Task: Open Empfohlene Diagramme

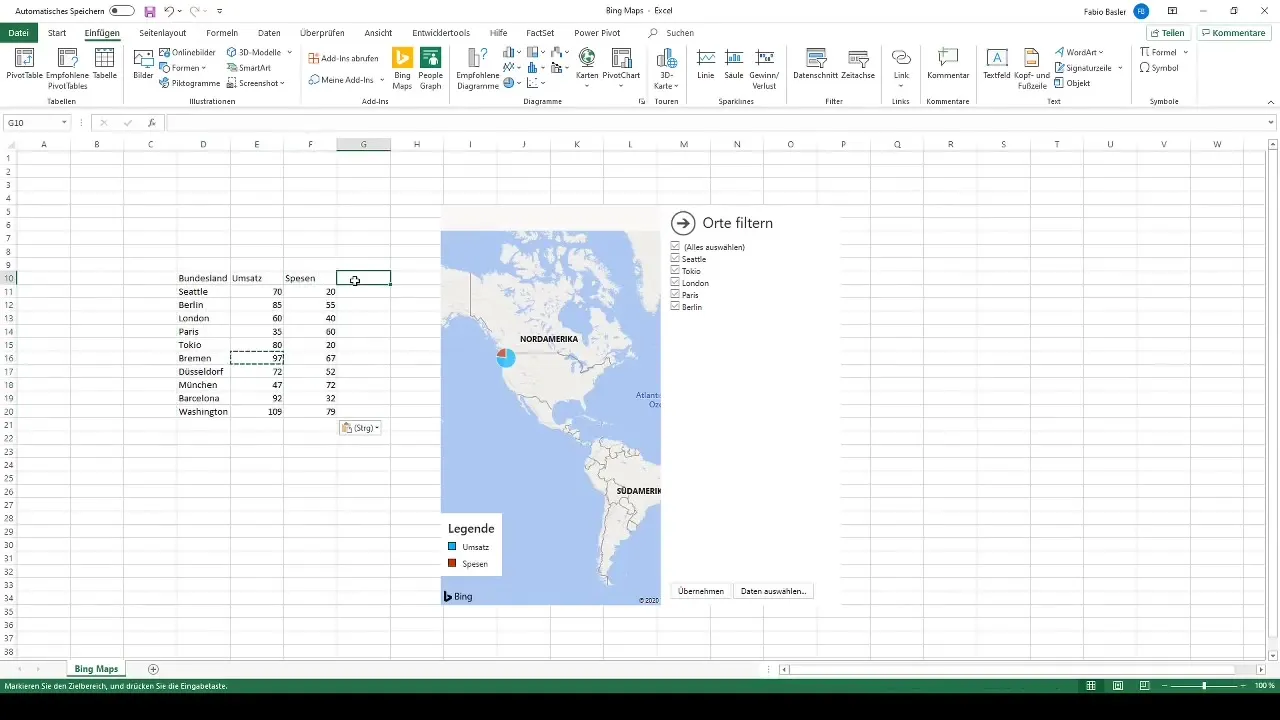Action: (477, 68)
